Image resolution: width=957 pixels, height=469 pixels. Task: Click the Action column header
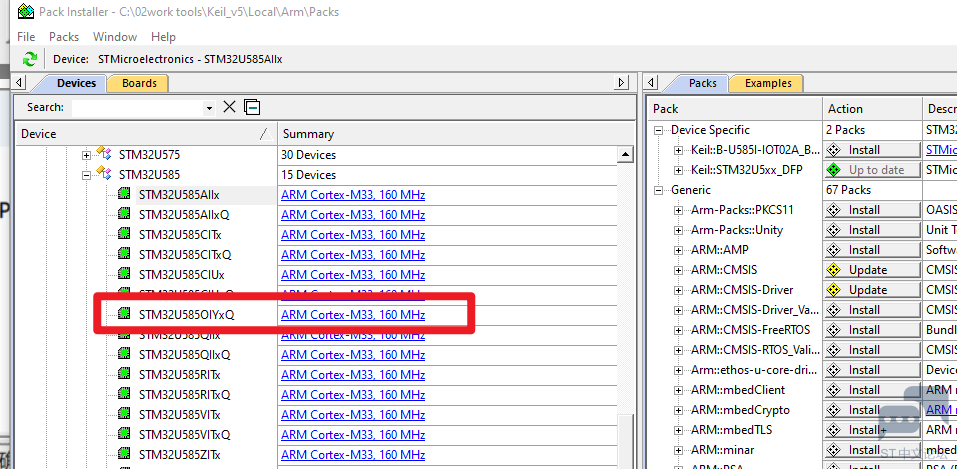click(872, 109)
